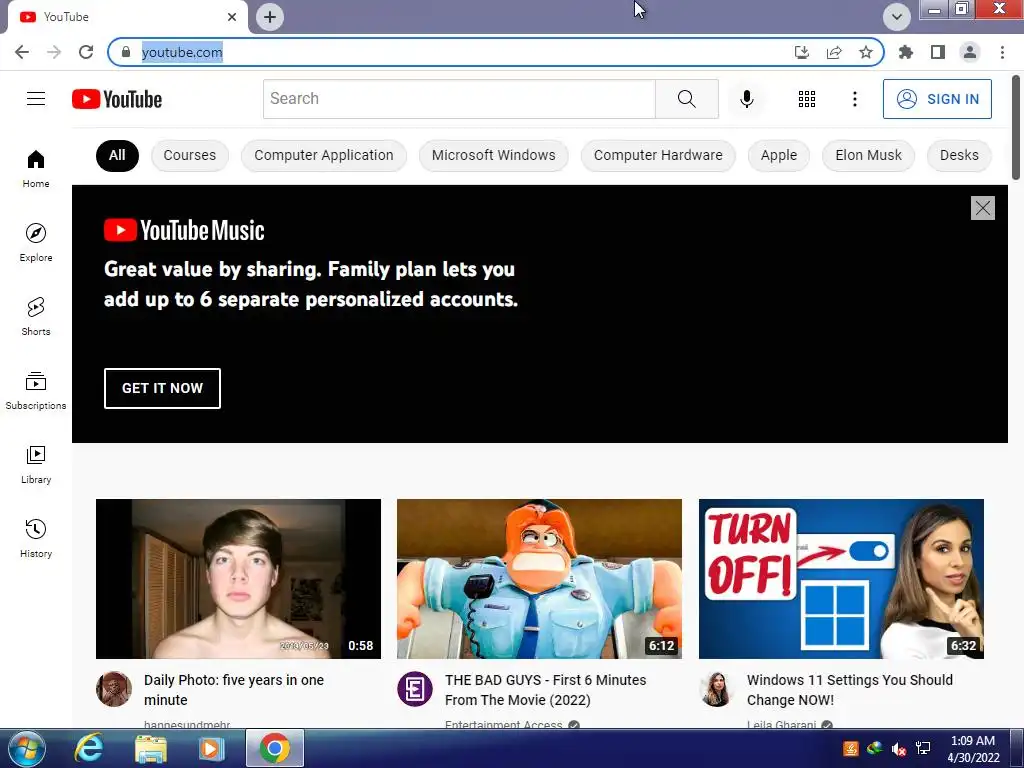
Task: Click the page vertical scrollbar thumb
Action: tap(1016, 127)
